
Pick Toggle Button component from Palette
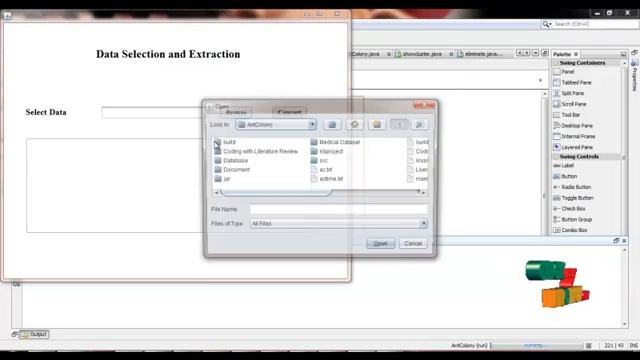573,198
